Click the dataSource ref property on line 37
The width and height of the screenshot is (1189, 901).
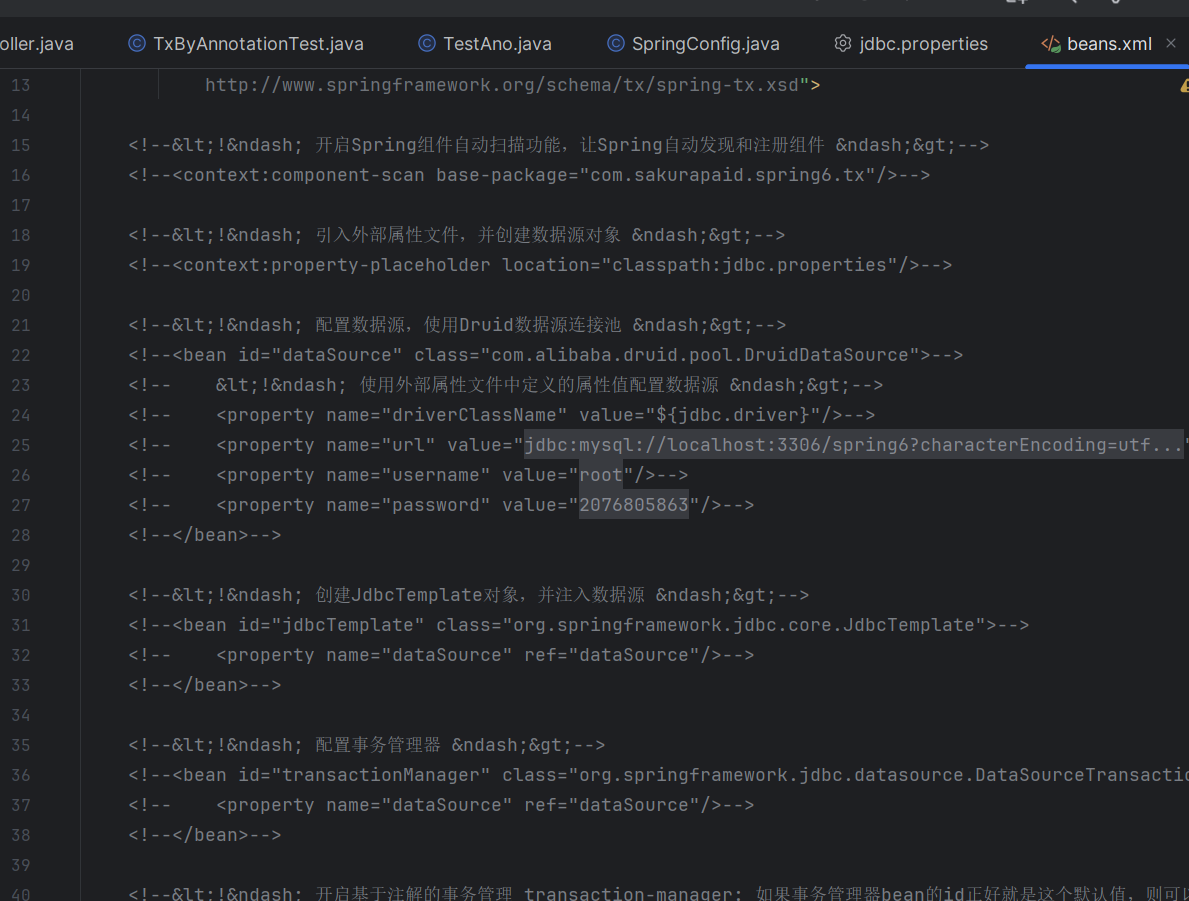pyautogui.click(x=441, y=805)
